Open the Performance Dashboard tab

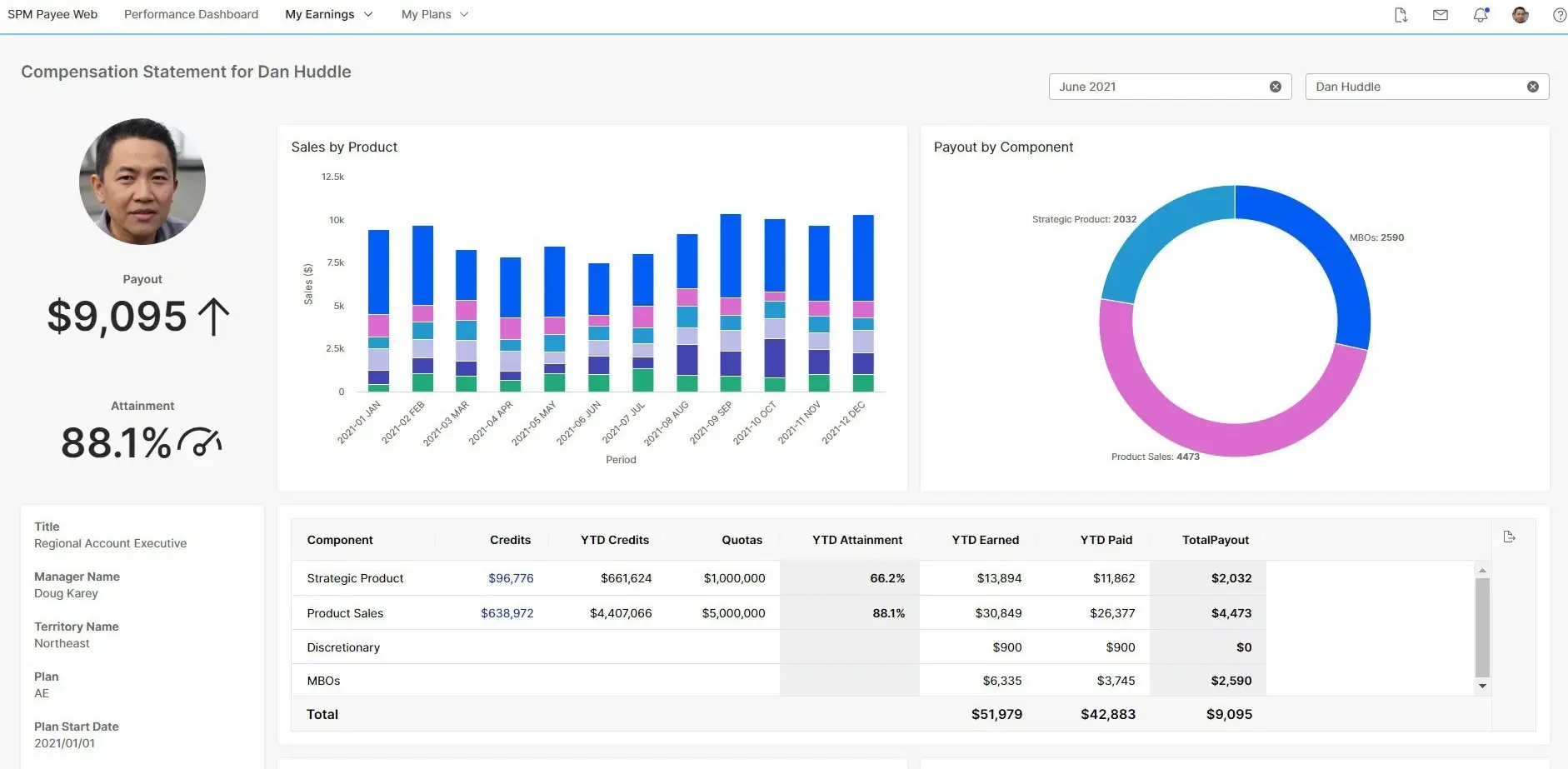(x=191, y=15)
